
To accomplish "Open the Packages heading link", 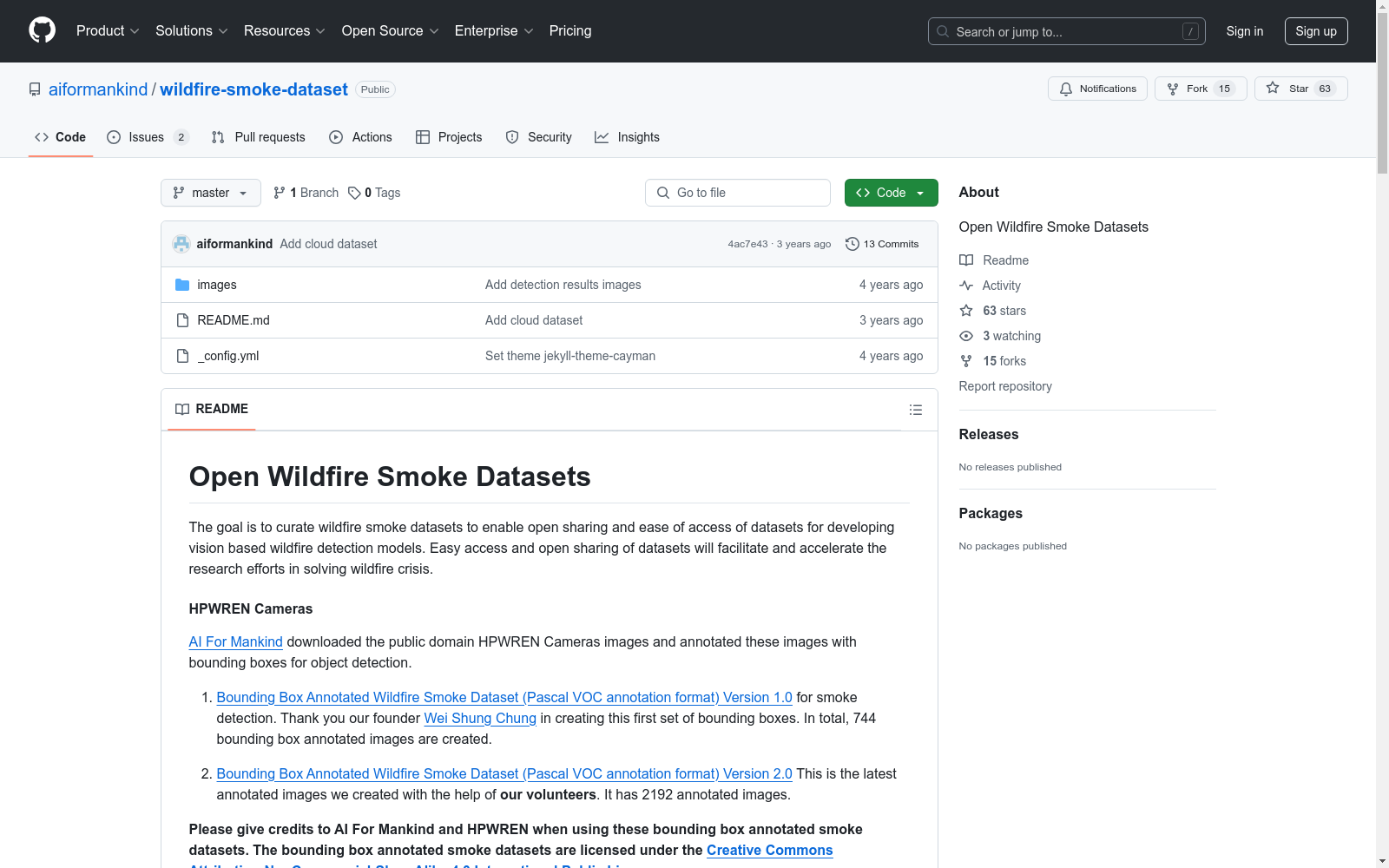I will (991, 513).
